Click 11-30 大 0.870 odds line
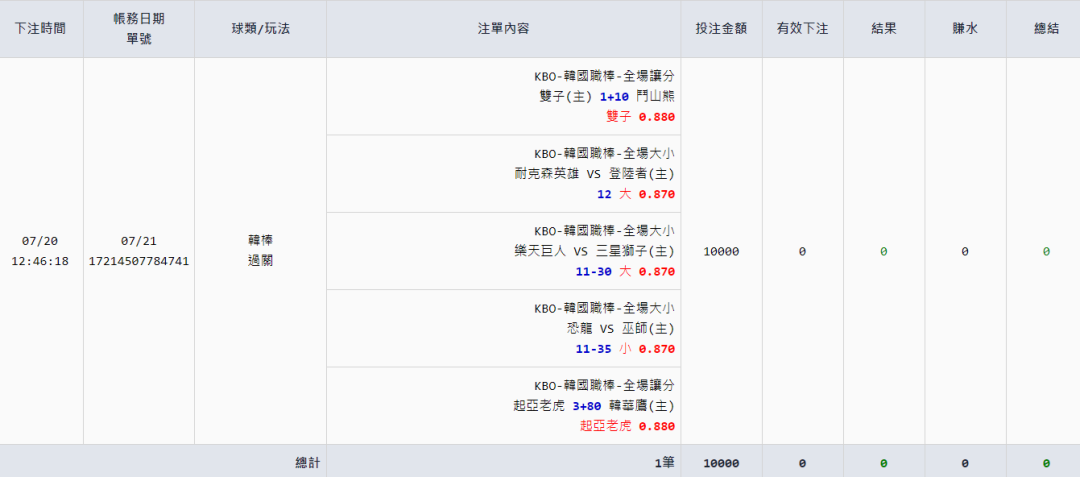1080x477 pixels. 625,271
